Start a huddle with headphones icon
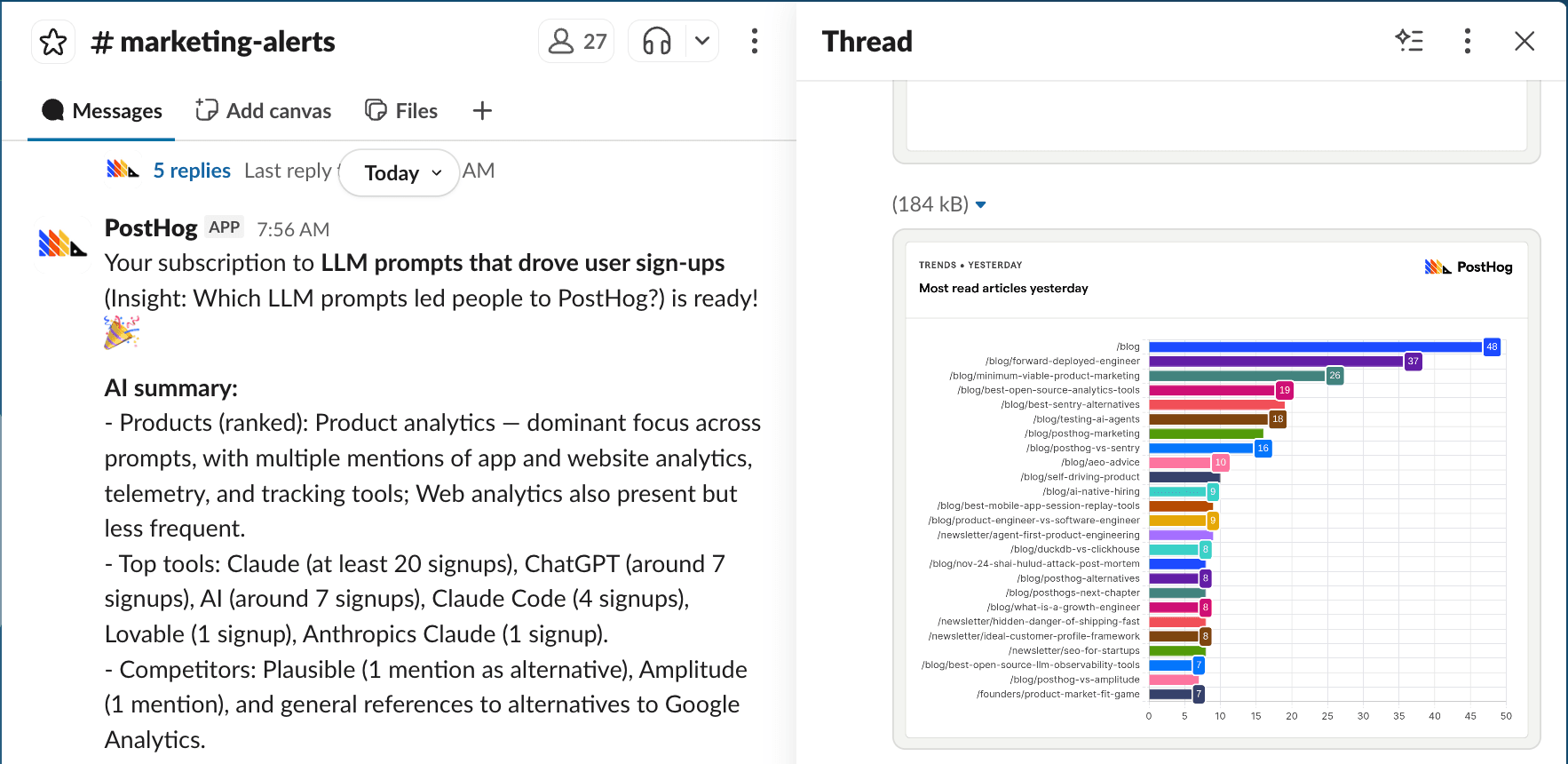 click(657, 41)
